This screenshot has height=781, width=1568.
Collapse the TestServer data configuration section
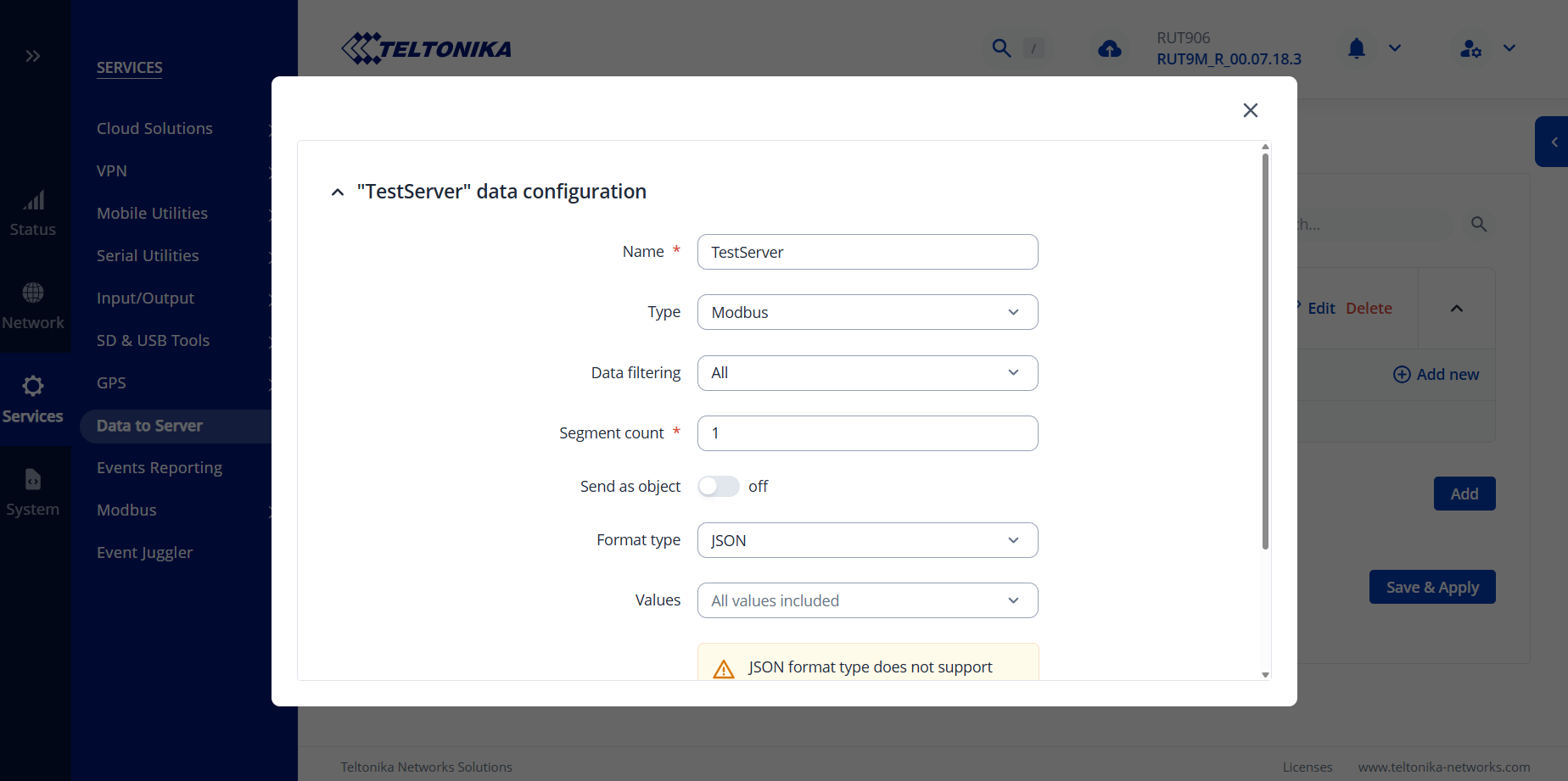pyautogui.click(x=338, y=192)
